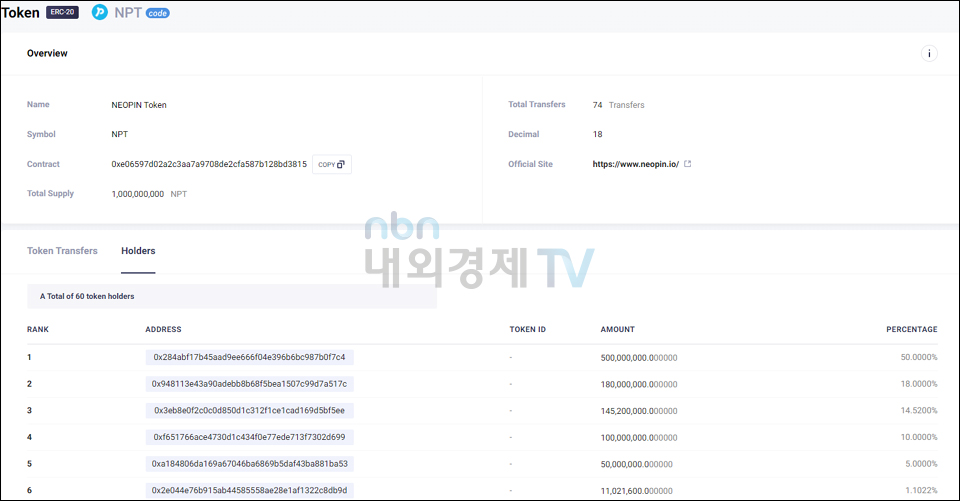The height and width of the screenshot is (501, 960).
Task: Open rank 2 holder address 0x948113e4...
Action: 249,384
